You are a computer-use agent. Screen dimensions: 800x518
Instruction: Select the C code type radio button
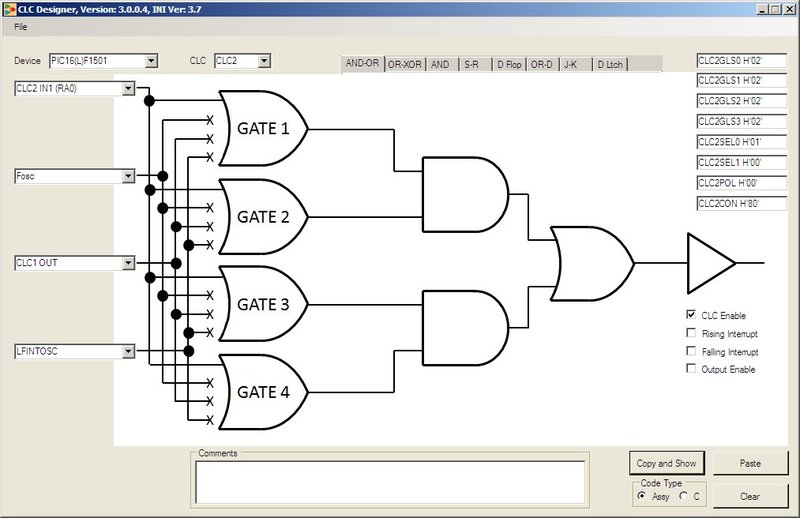[684, 496]
